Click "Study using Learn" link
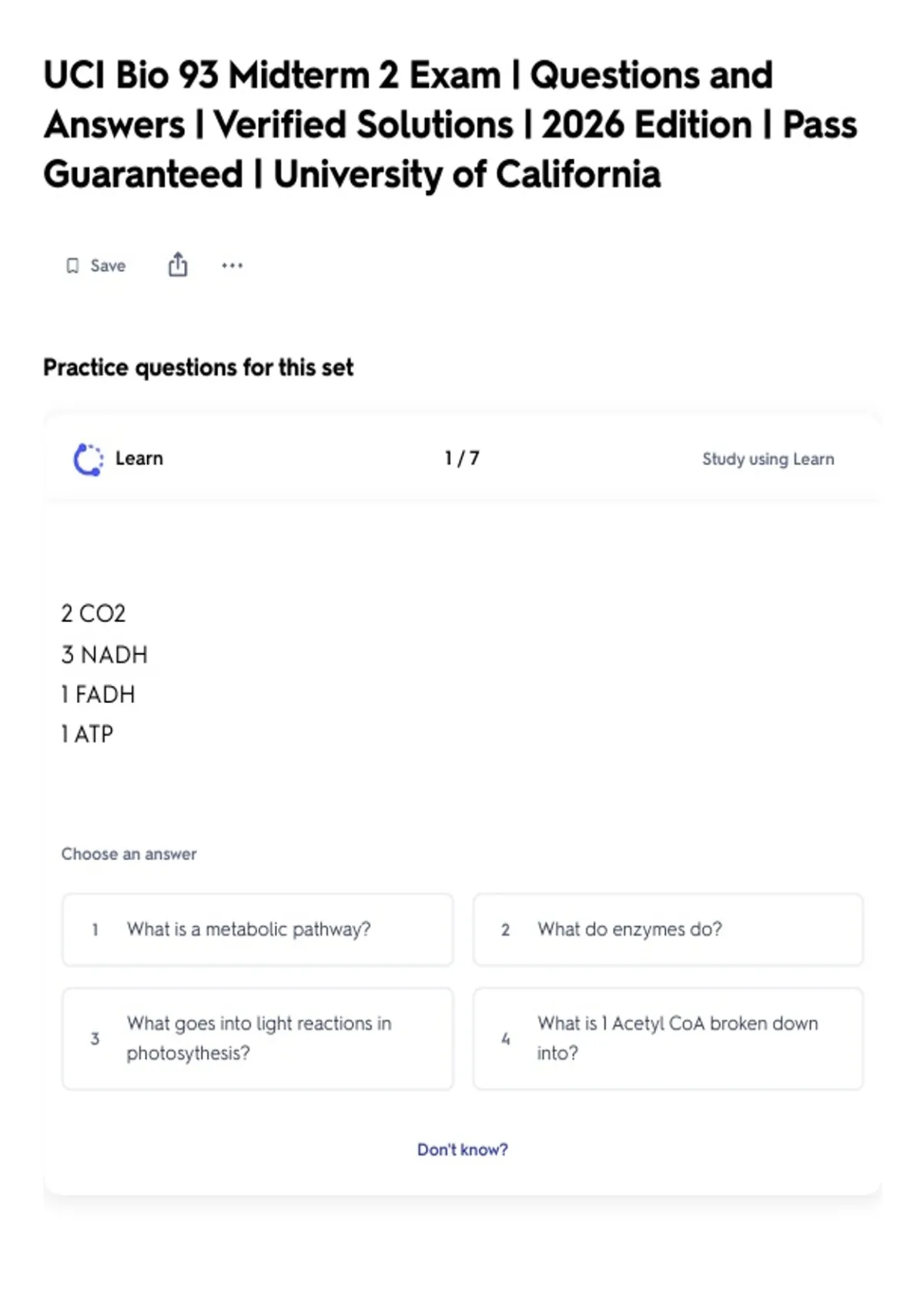Image resolution: width=924 pixels, height=1309 pixels. tap(768, 459)
